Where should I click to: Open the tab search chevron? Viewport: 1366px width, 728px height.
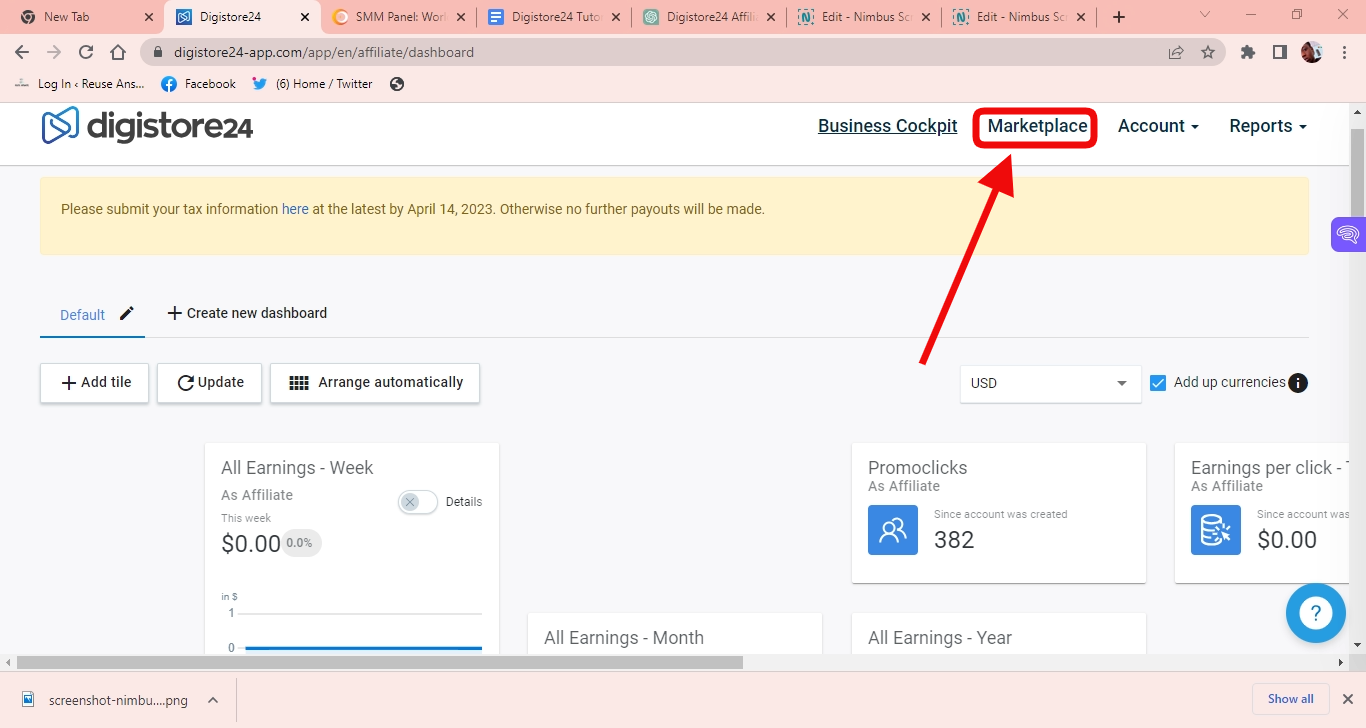coord(1205,15)
